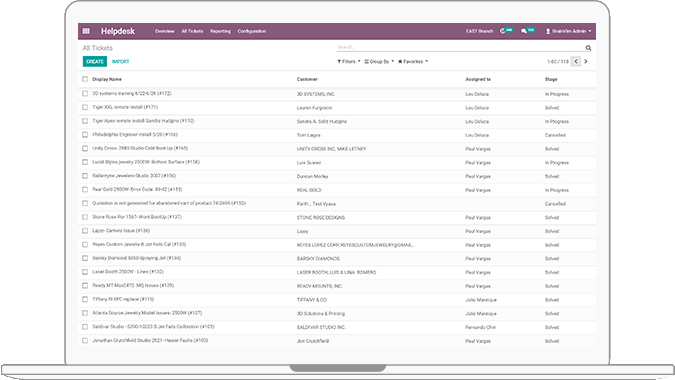Open ticket Atlanta Source Jewelry (#107)
The height and width of the screenshot is (380, 675).
point(147,313)
